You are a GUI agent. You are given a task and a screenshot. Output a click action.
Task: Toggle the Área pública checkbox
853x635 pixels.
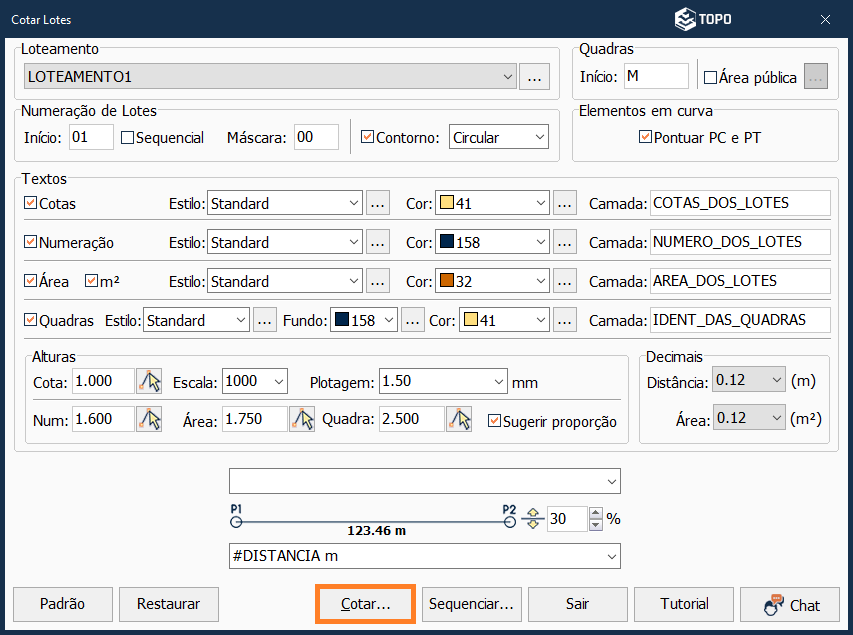coord(711,77)
